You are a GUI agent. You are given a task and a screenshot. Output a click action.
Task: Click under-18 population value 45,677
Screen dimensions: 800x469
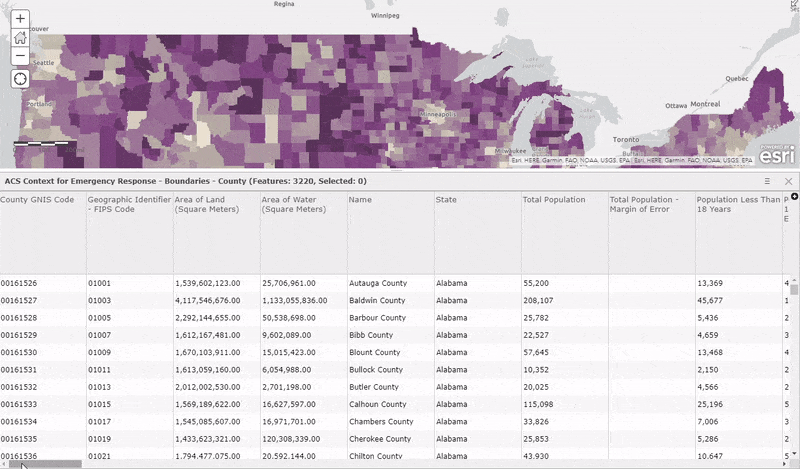click(x=710, y=301)
